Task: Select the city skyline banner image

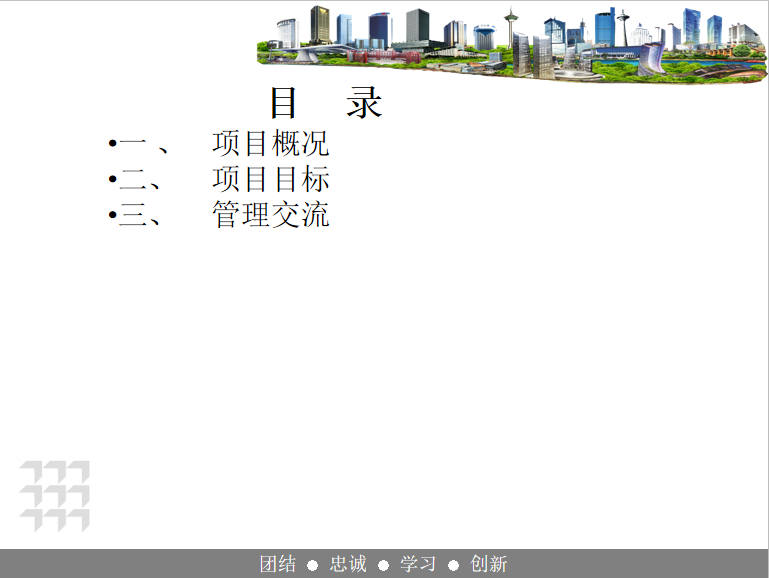Action: click(512, 44)
